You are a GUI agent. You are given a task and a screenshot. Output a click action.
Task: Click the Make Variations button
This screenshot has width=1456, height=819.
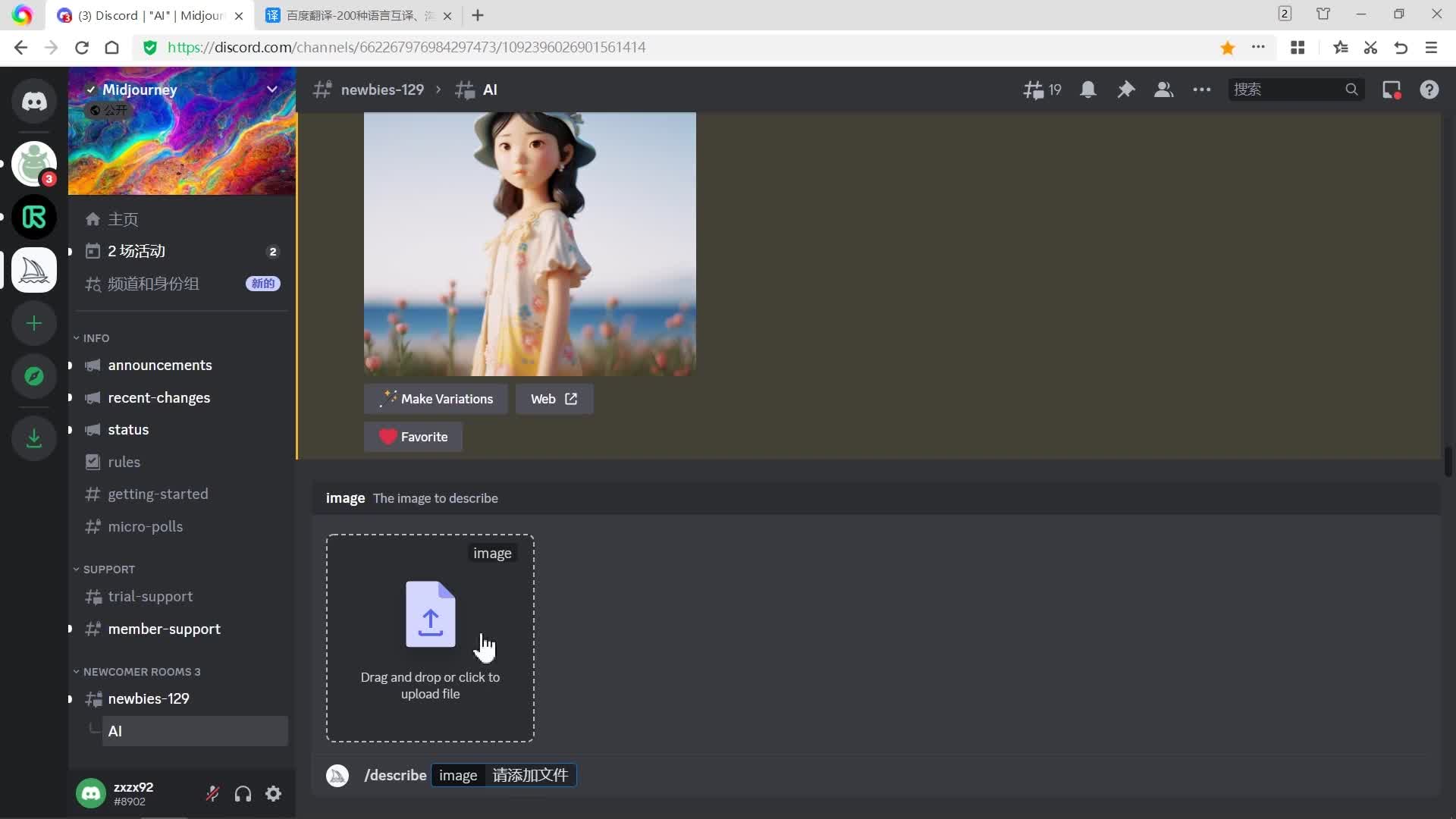click(x=436, y=399)
